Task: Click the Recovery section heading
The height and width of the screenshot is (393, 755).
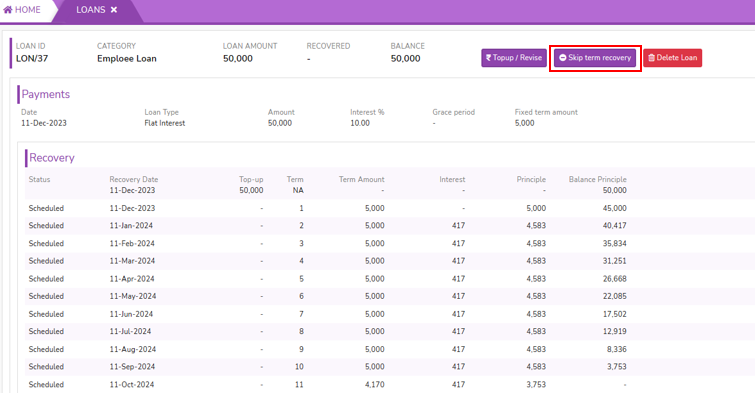Action: click(x=52, y=158)
